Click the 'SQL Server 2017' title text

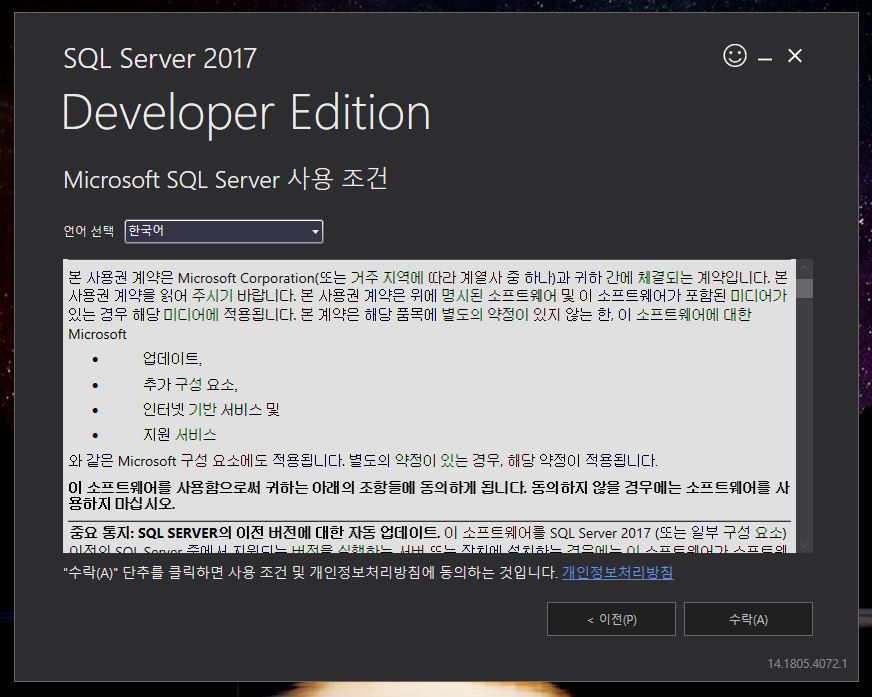click(160, 58)
